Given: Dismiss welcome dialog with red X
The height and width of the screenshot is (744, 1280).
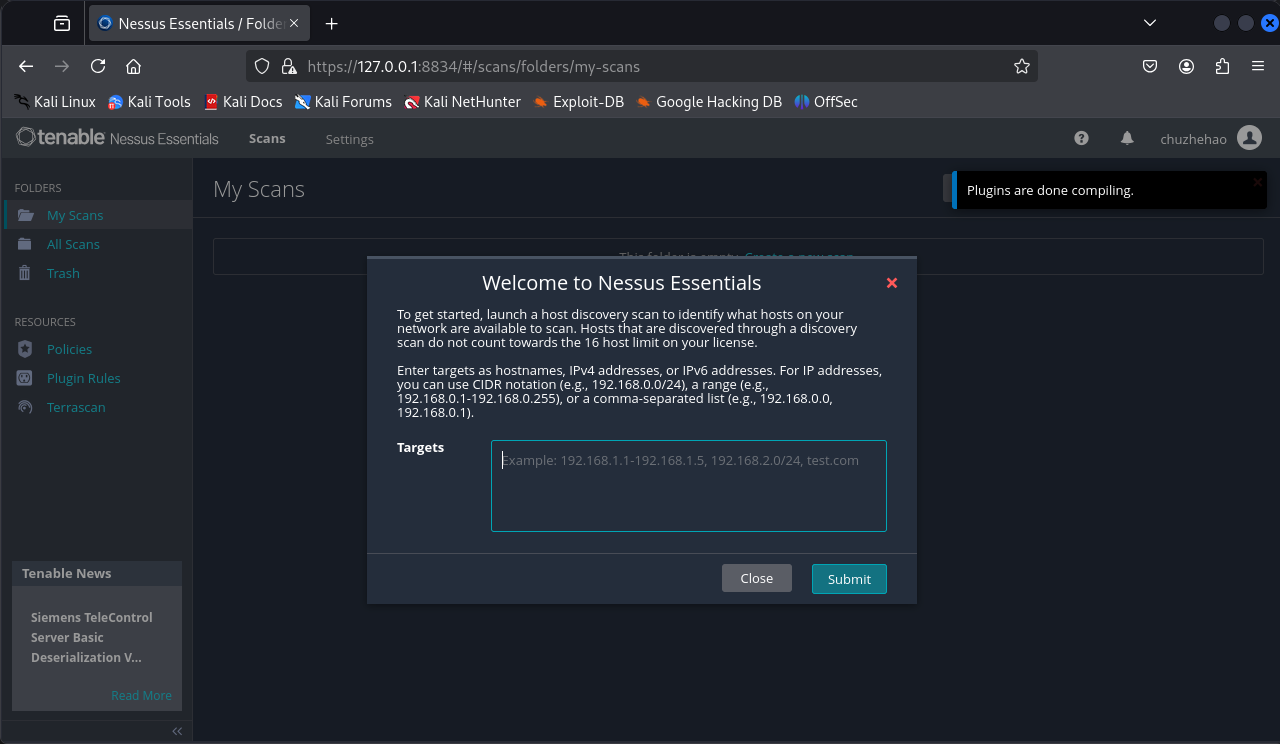Looking at the screenshot, I should (892, 283).
